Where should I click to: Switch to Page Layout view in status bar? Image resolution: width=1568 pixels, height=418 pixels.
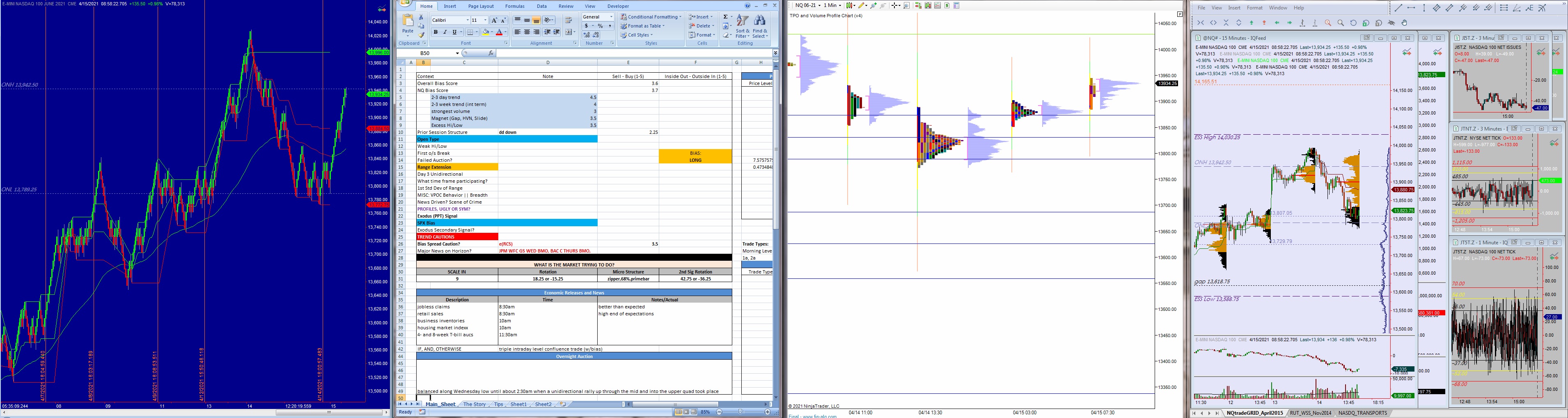point(687,413)
